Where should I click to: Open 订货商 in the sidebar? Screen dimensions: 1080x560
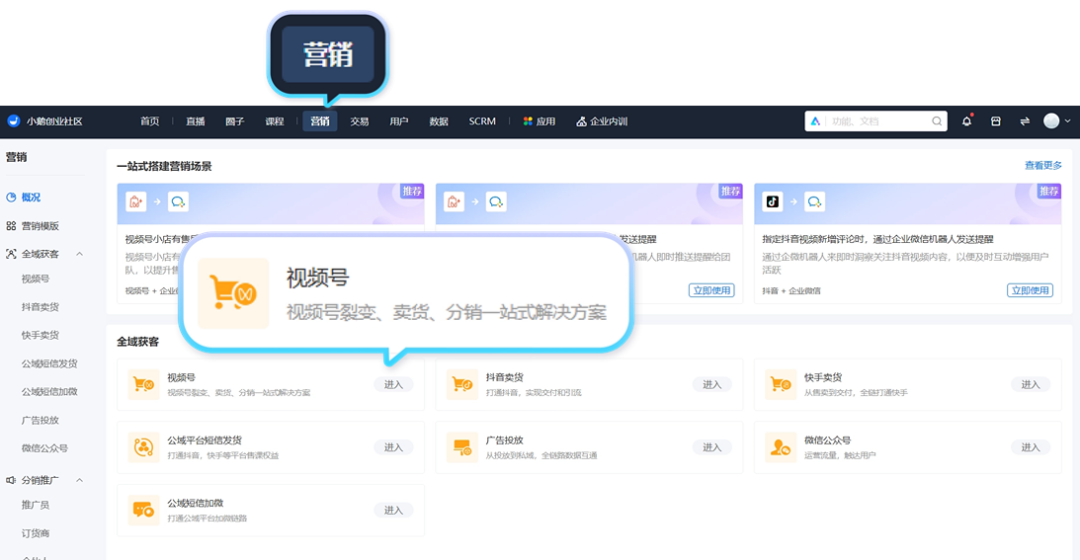pyautogui.click(x=35, y=533)
